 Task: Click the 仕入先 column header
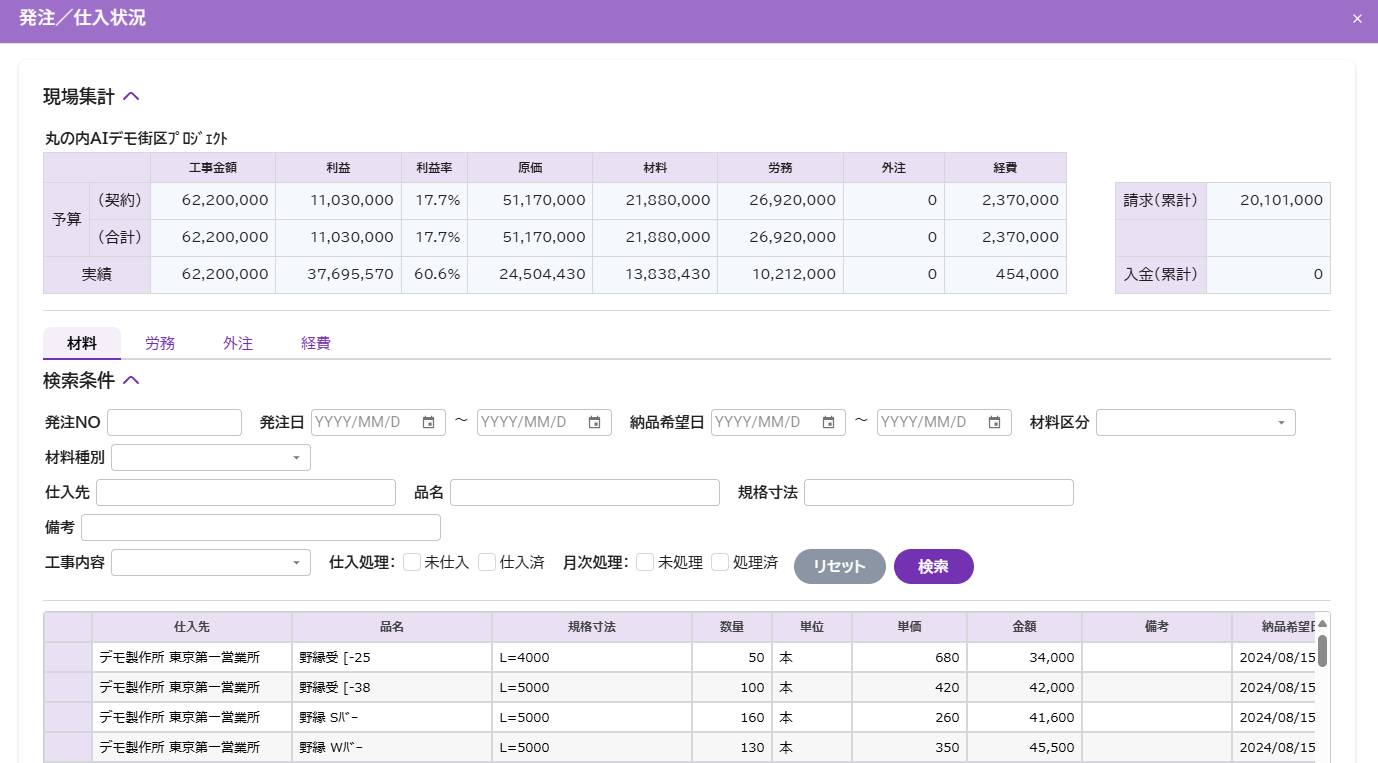[192, 627]
